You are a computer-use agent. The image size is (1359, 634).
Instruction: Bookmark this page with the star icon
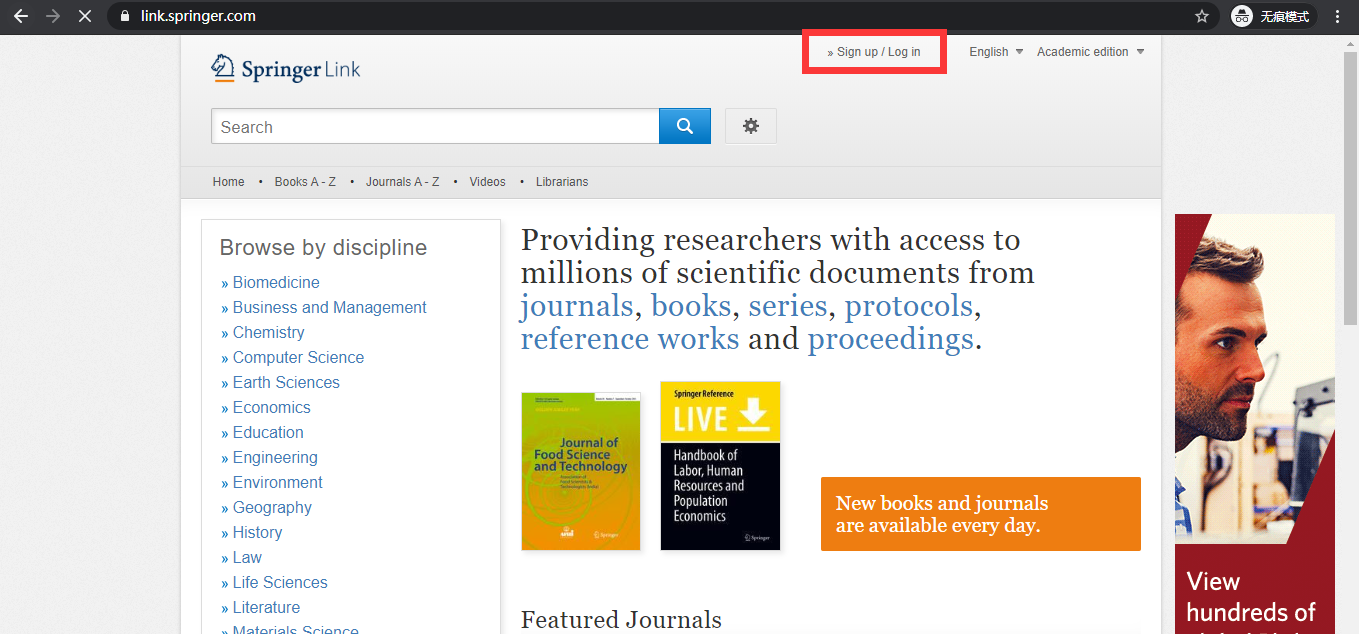coord(1201,16)
